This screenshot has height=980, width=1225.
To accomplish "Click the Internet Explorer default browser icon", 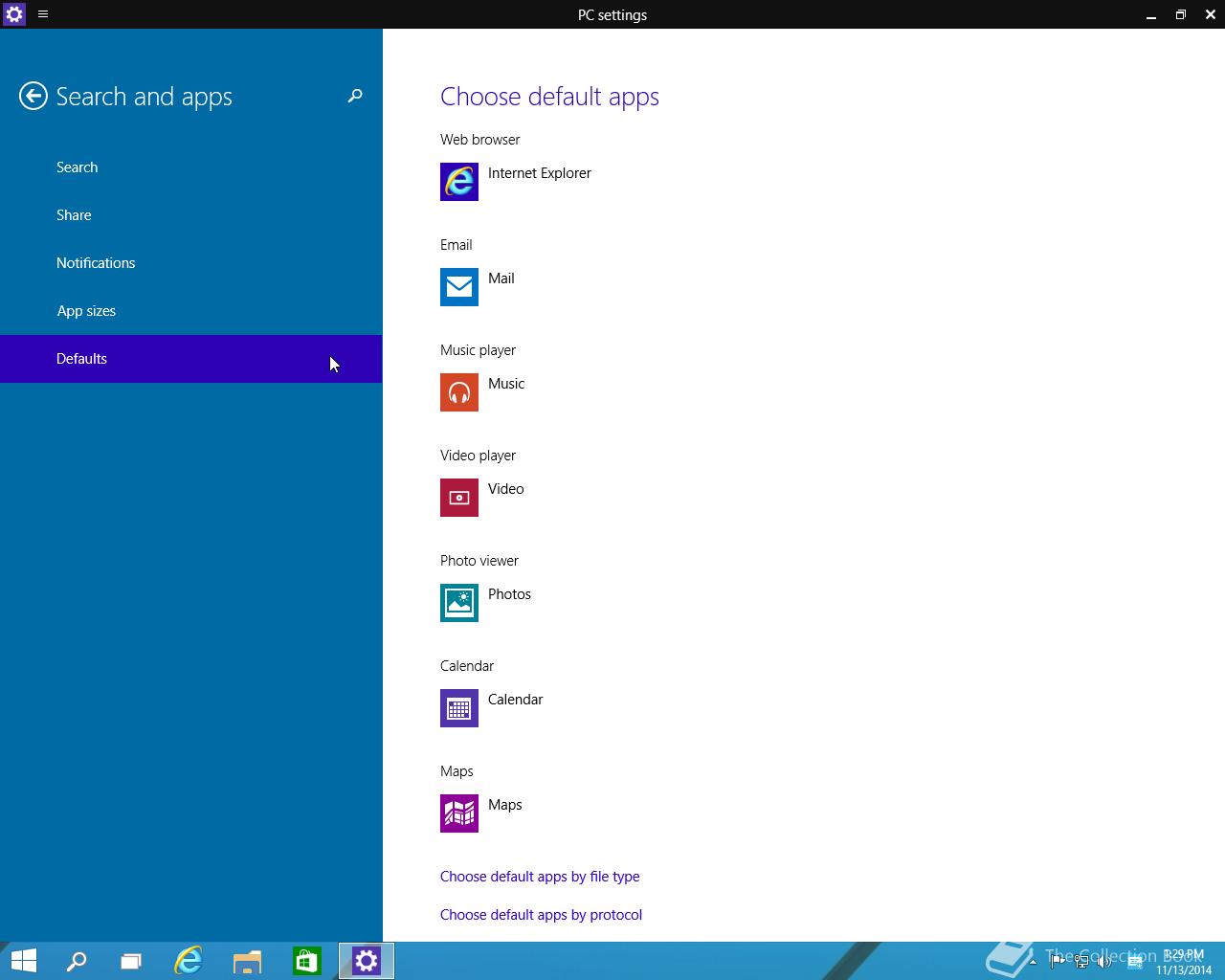I will point(459,182).
